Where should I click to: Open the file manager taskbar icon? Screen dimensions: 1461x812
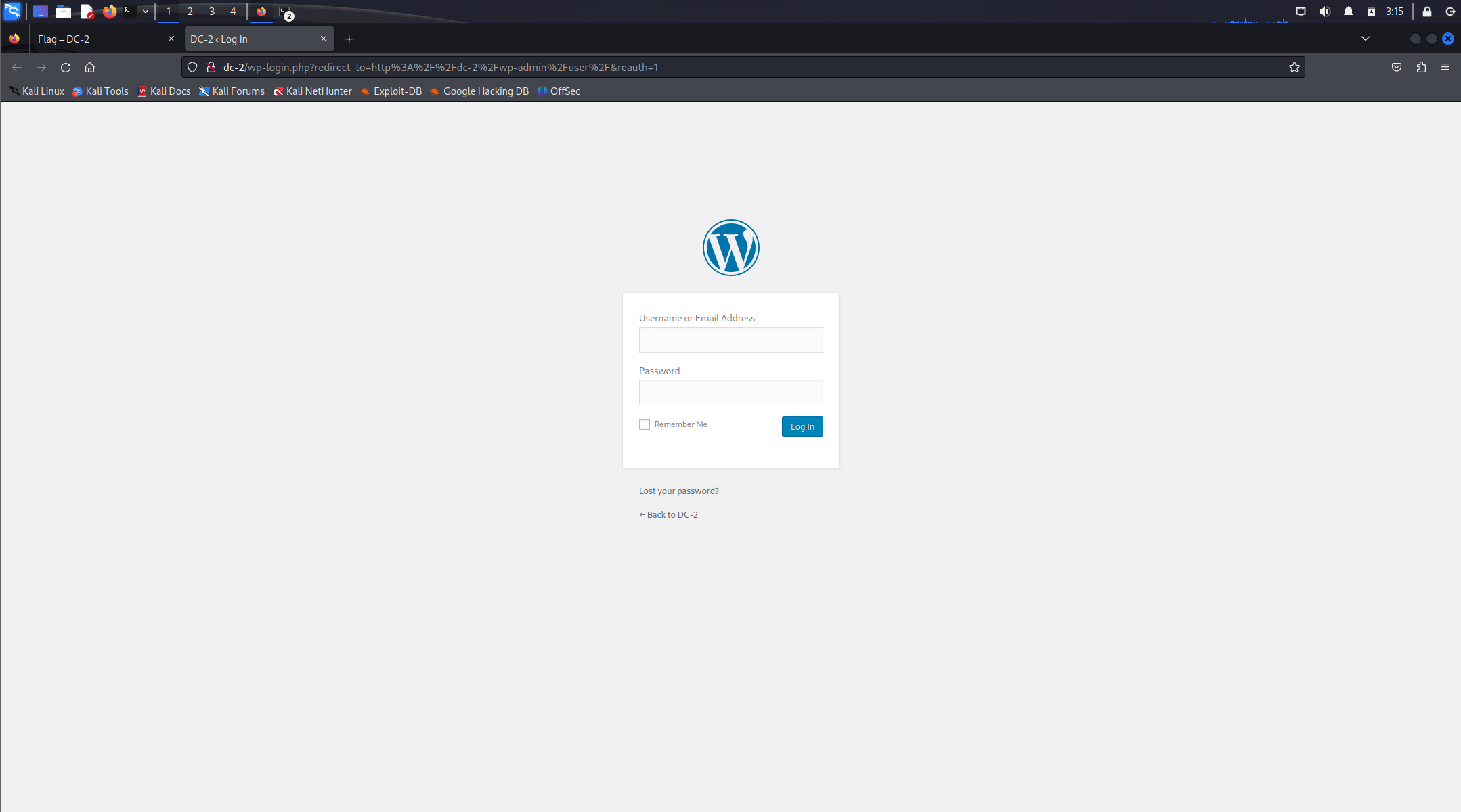[64, 12]
